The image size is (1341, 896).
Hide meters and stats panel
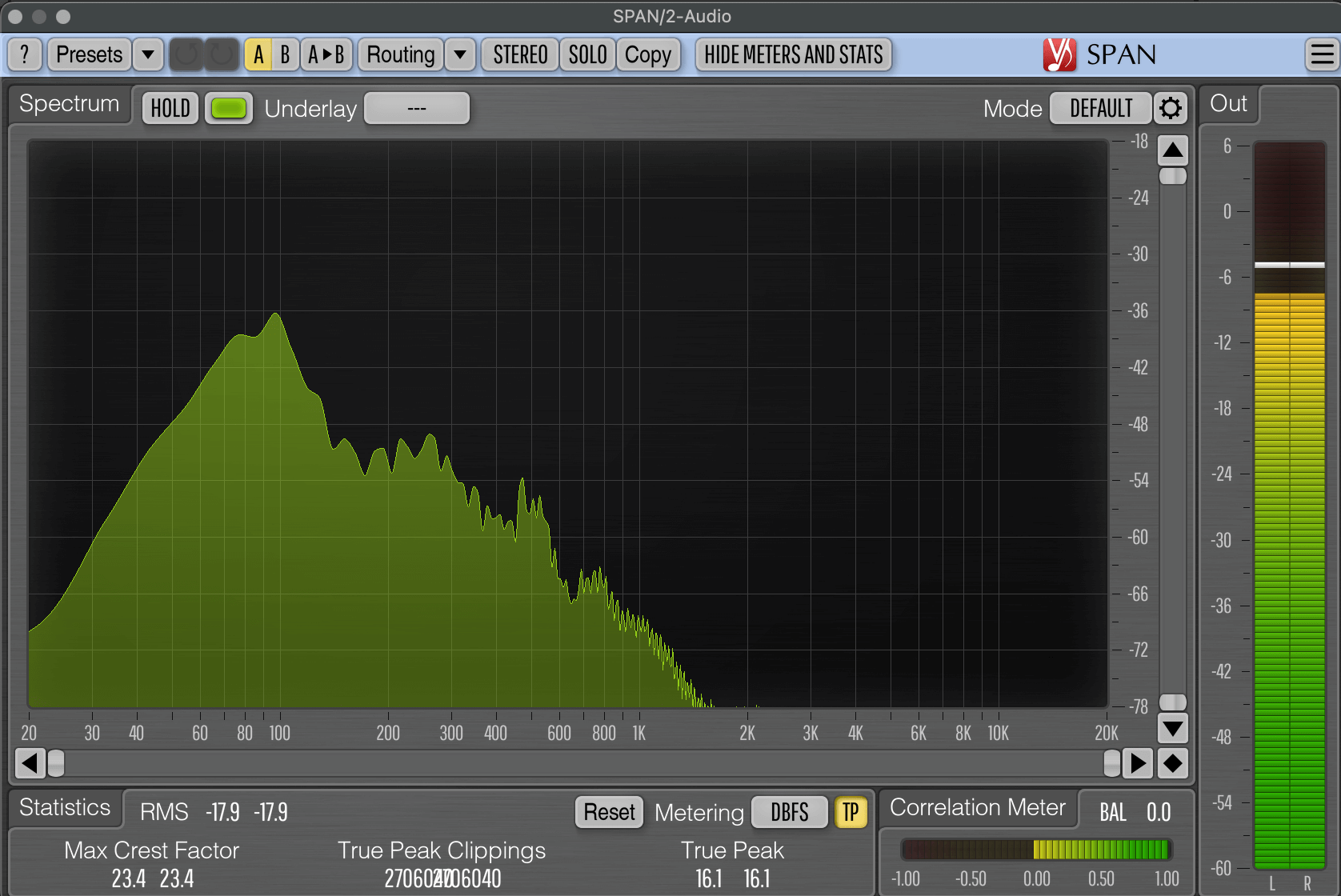coord(793,54)
